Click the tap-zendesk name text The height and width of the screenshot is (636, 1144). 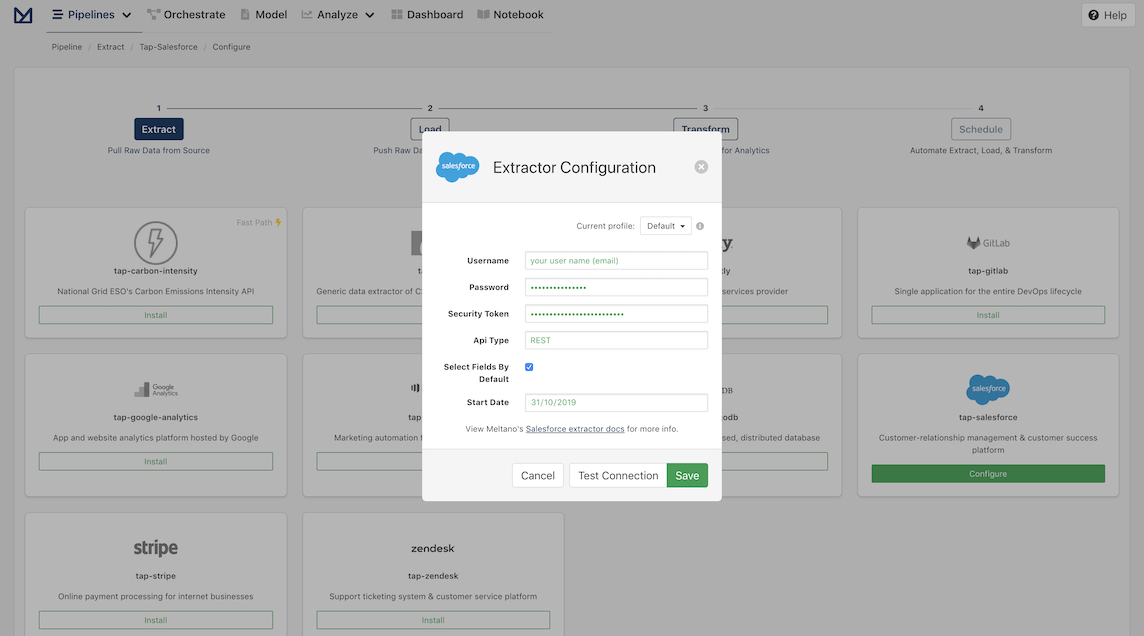pyautogui.click(x=433, y=575)
